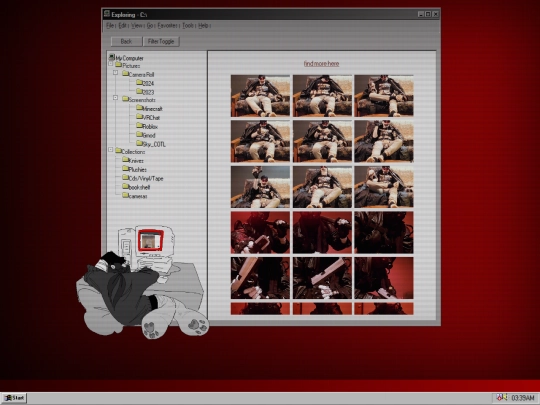Open the Favorites menu

click(x=167, y=26)
